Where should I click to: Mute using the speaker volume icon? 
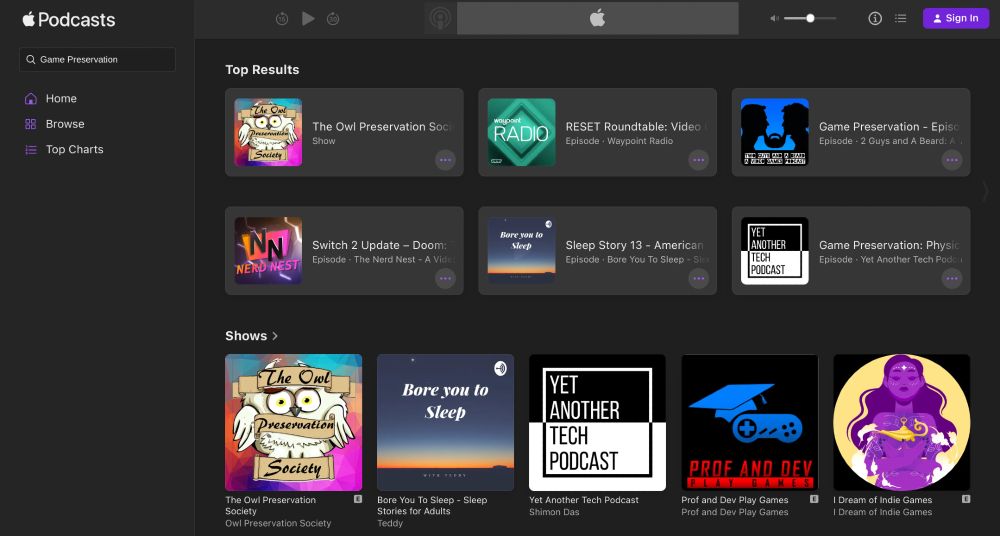pyautogui.click(x=774, y=19)
